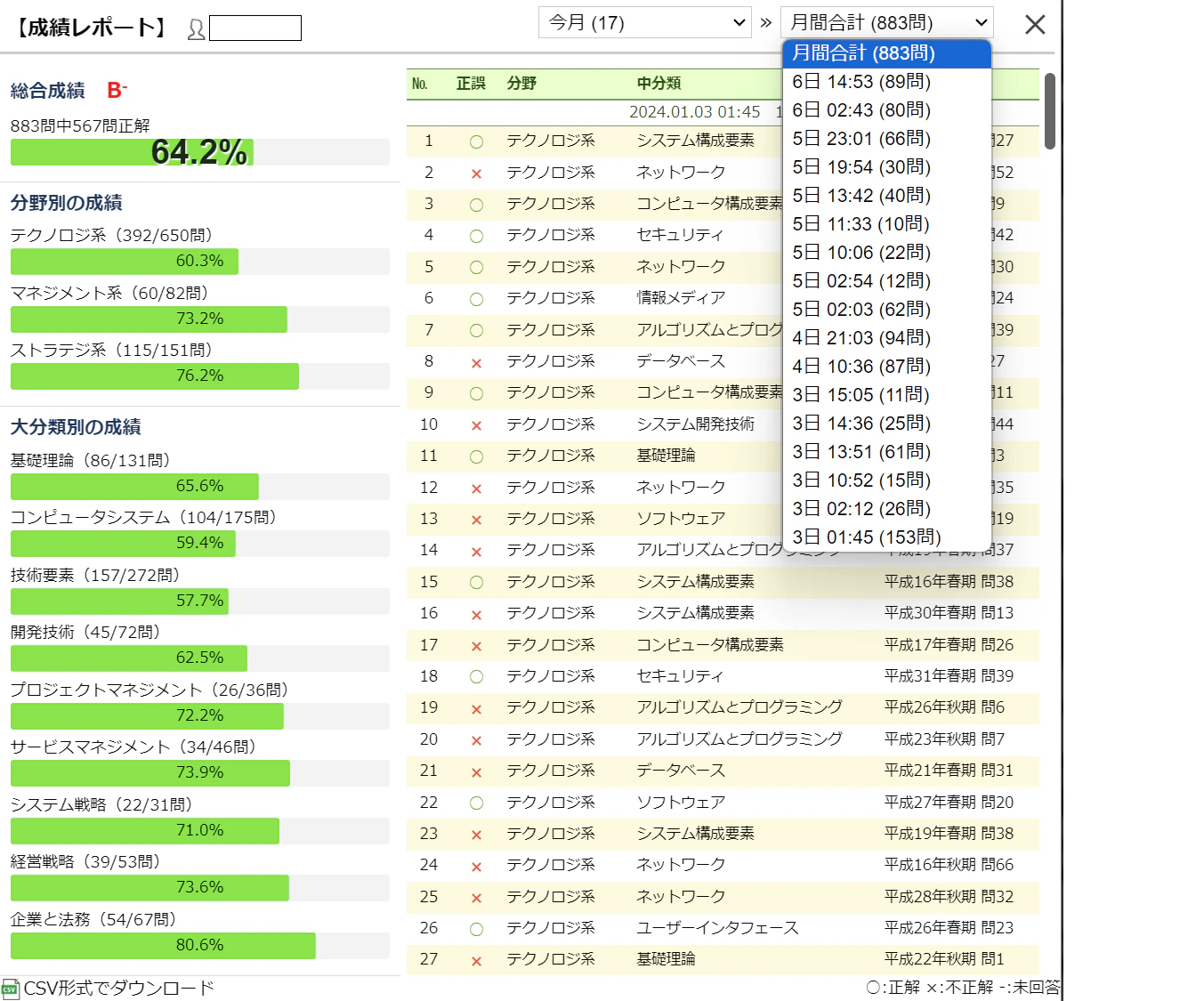Select session 3日 15:05 (11問)
This screenshot has height=1001, width=1204.
(887, 395)
